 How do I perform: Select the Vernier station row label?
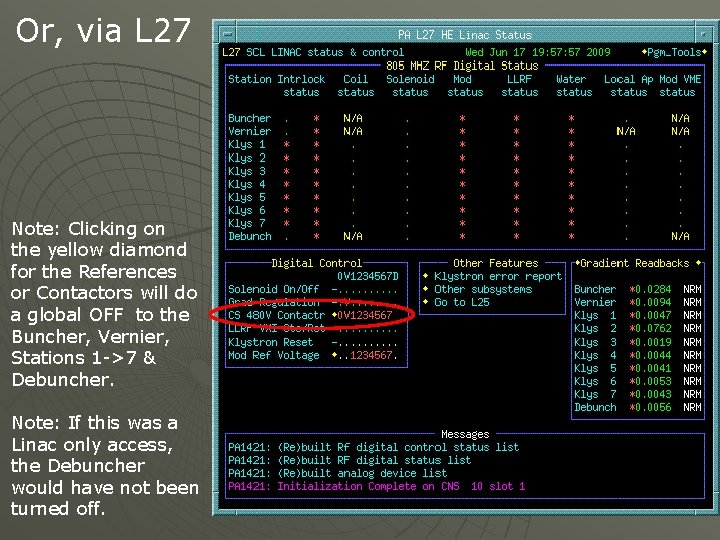pyautogui.click(x=249, y=131)
